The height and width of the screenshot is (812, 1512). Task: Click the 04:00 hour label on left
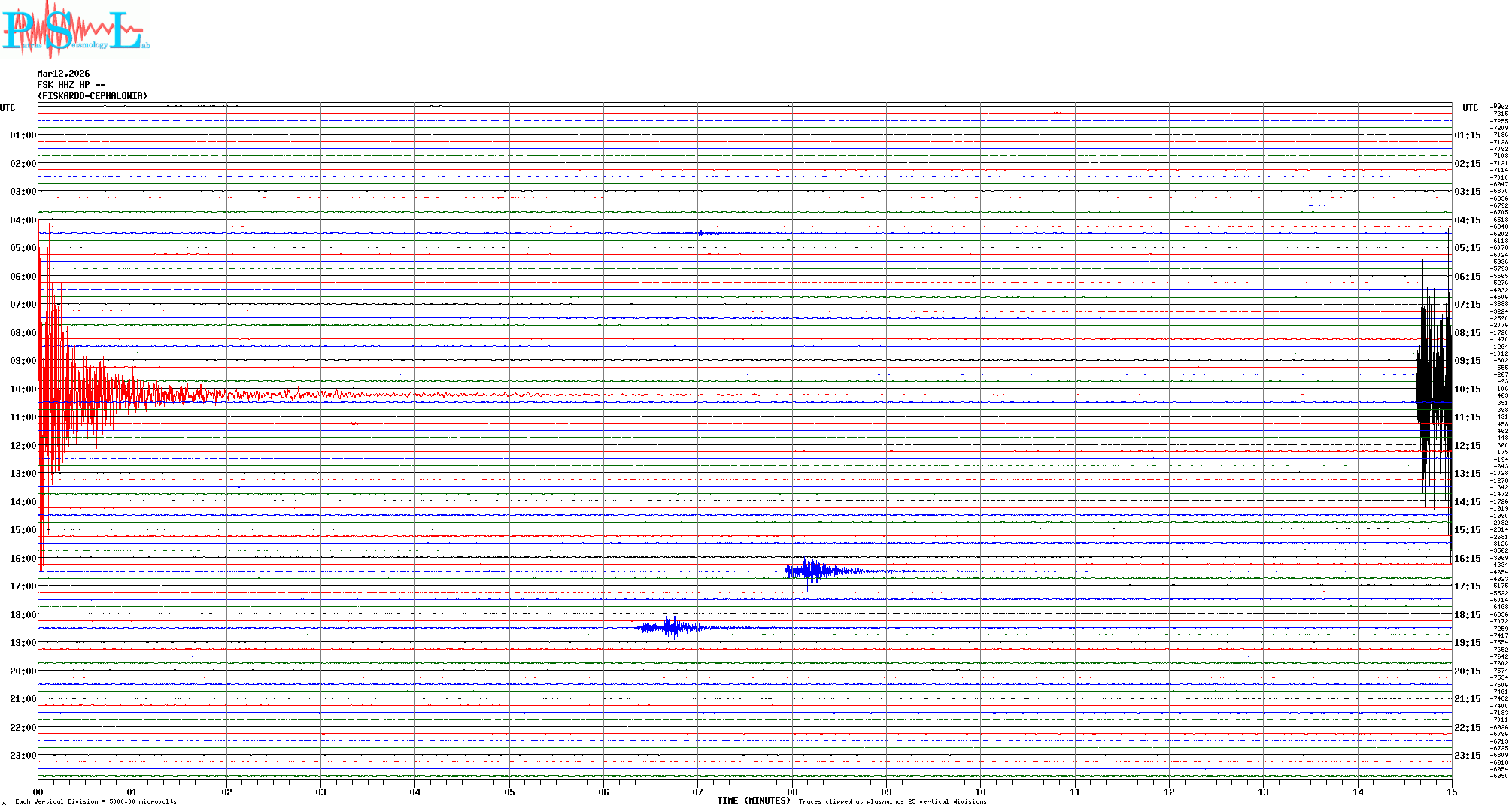tap(23, 220)
